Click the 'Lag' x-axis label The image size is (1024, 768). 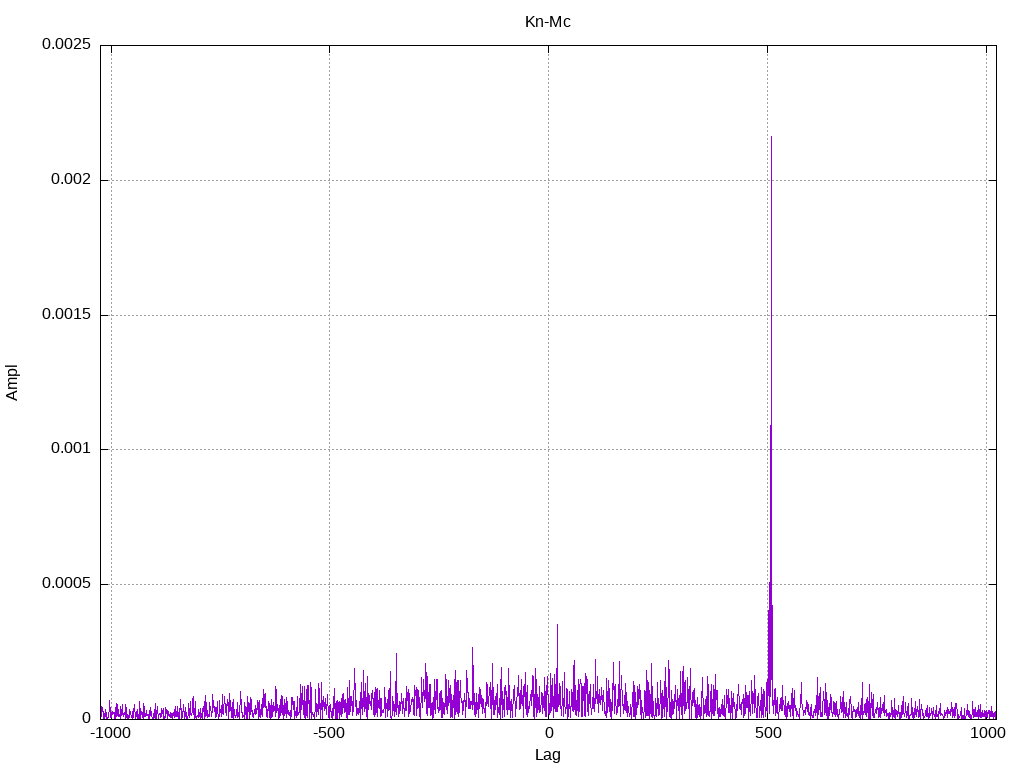coord(547,755)
